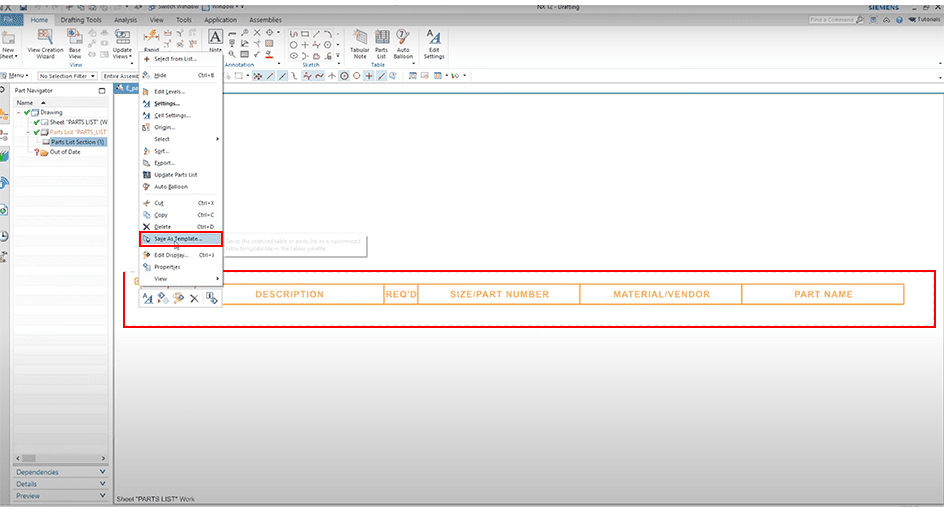944x512 pixels.
Task: Choose Hide in the context menu
Action: [181, 75]
